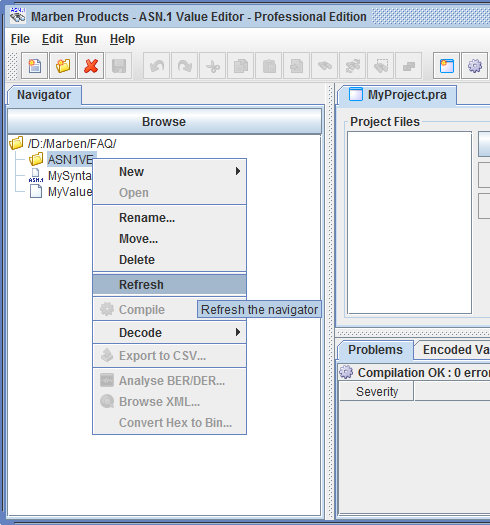Click the Save floppy disk toolbar icon

click(119, 66)
